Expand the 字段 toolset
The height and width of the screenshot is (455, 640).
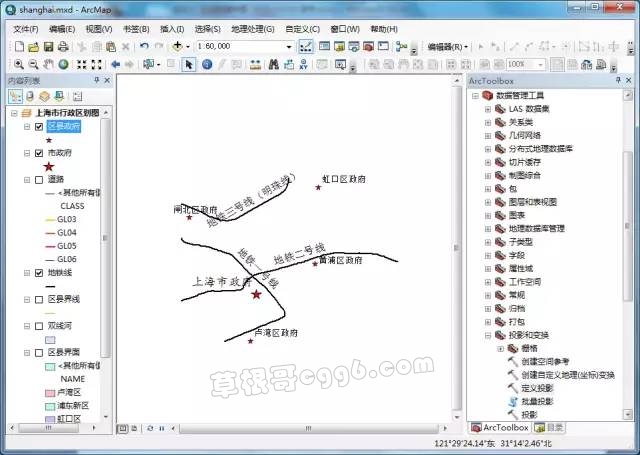[x=488, y=255]
